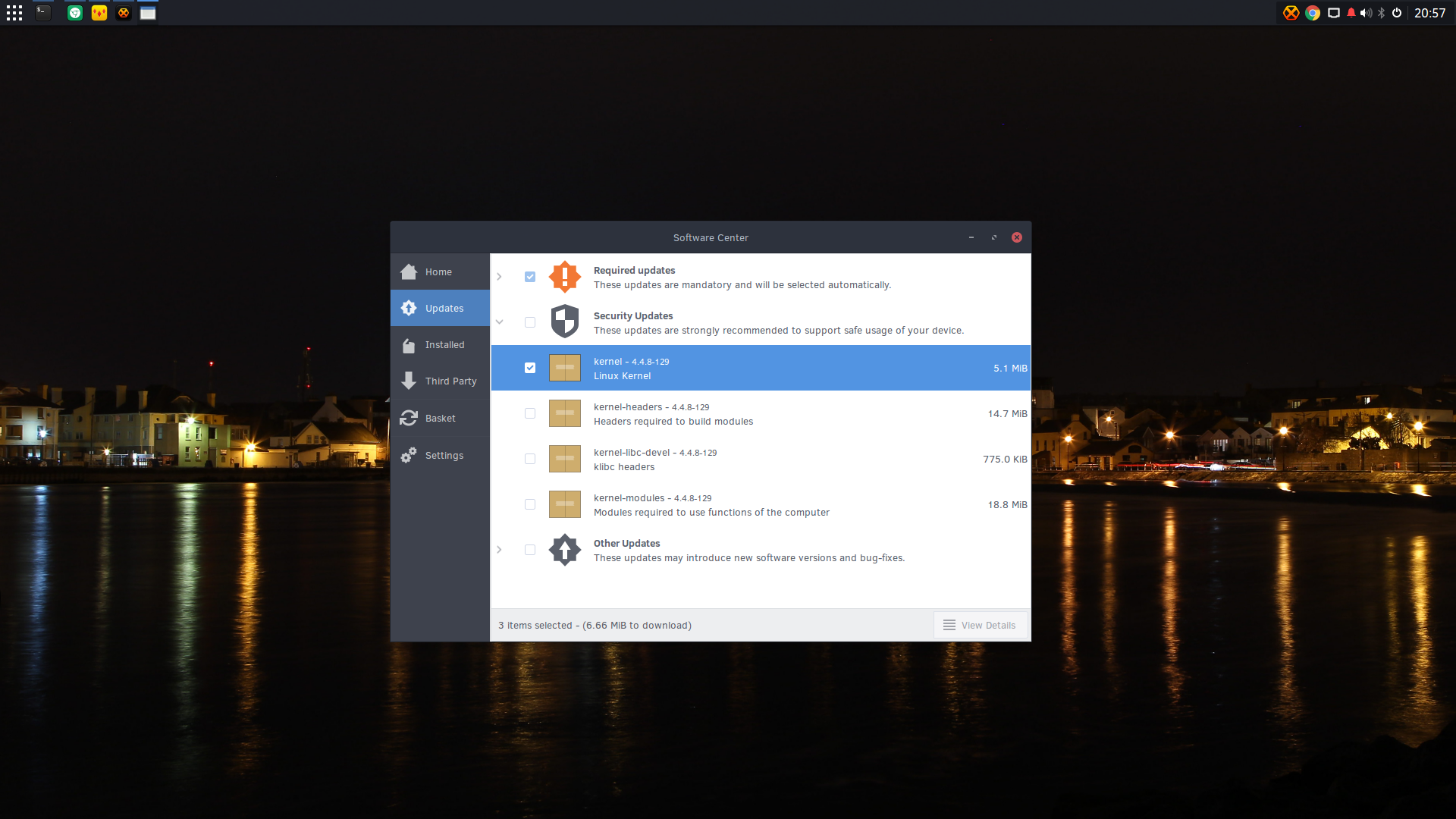1456x819 pixels.
Task: Open Third Party software section
Action: point(440,381)
